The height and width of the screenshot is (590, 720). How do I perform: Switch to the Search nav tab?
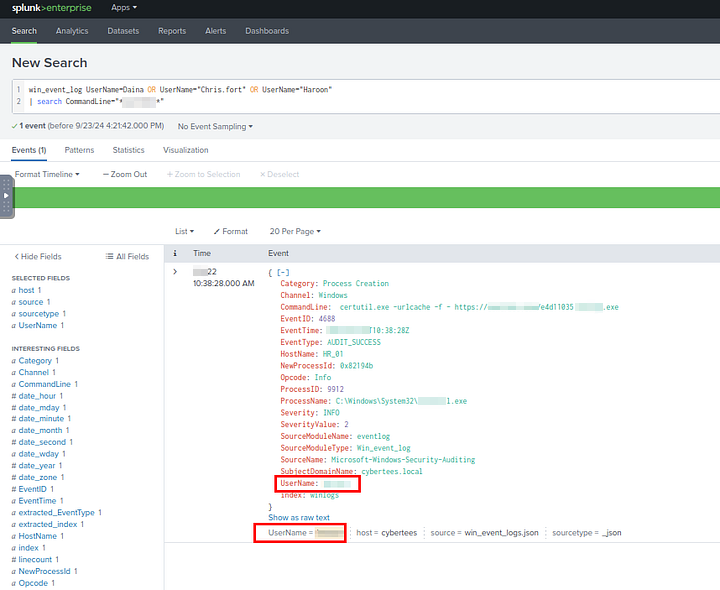[24, 31]
